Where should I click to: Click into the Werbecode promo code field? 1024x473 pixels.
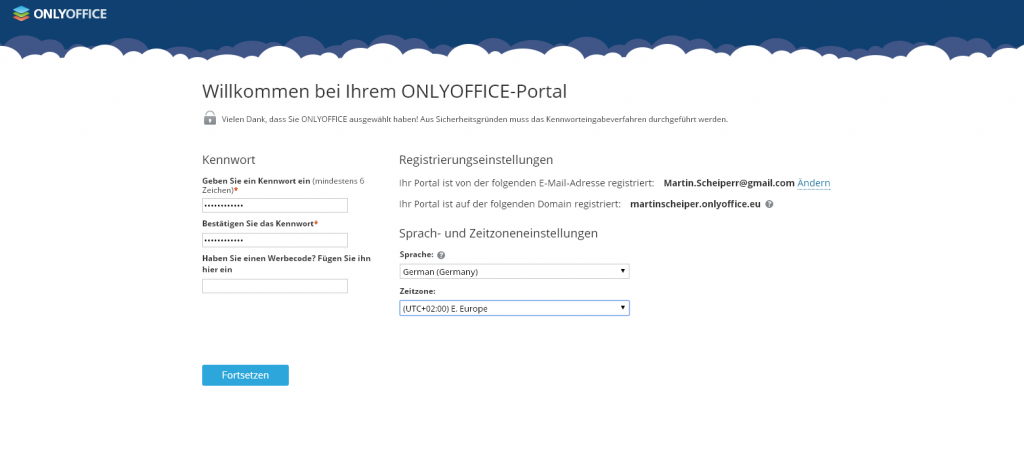[274, 286]
